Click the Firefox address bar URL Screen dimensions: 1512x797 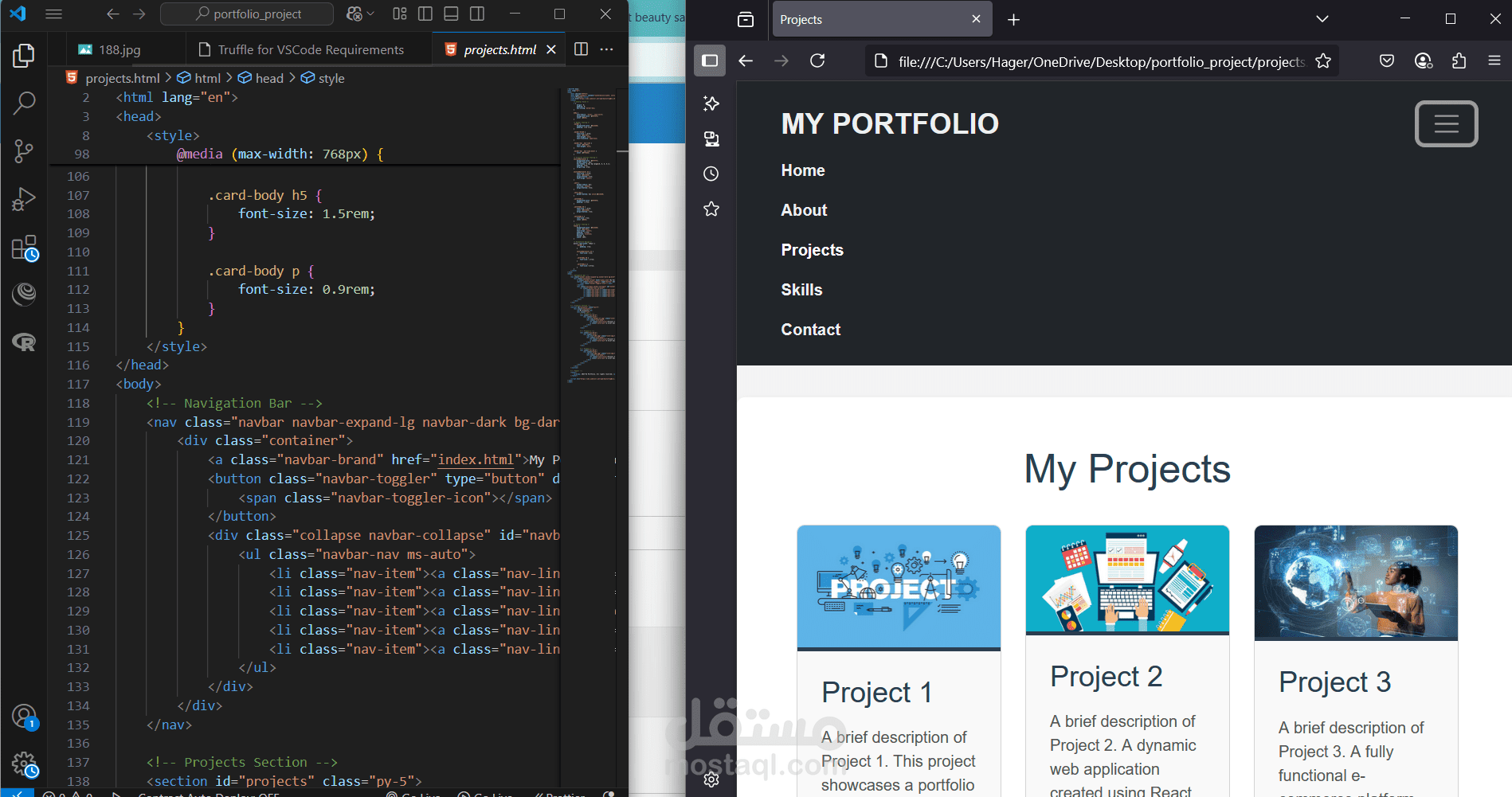click(x=1101, y=61)
